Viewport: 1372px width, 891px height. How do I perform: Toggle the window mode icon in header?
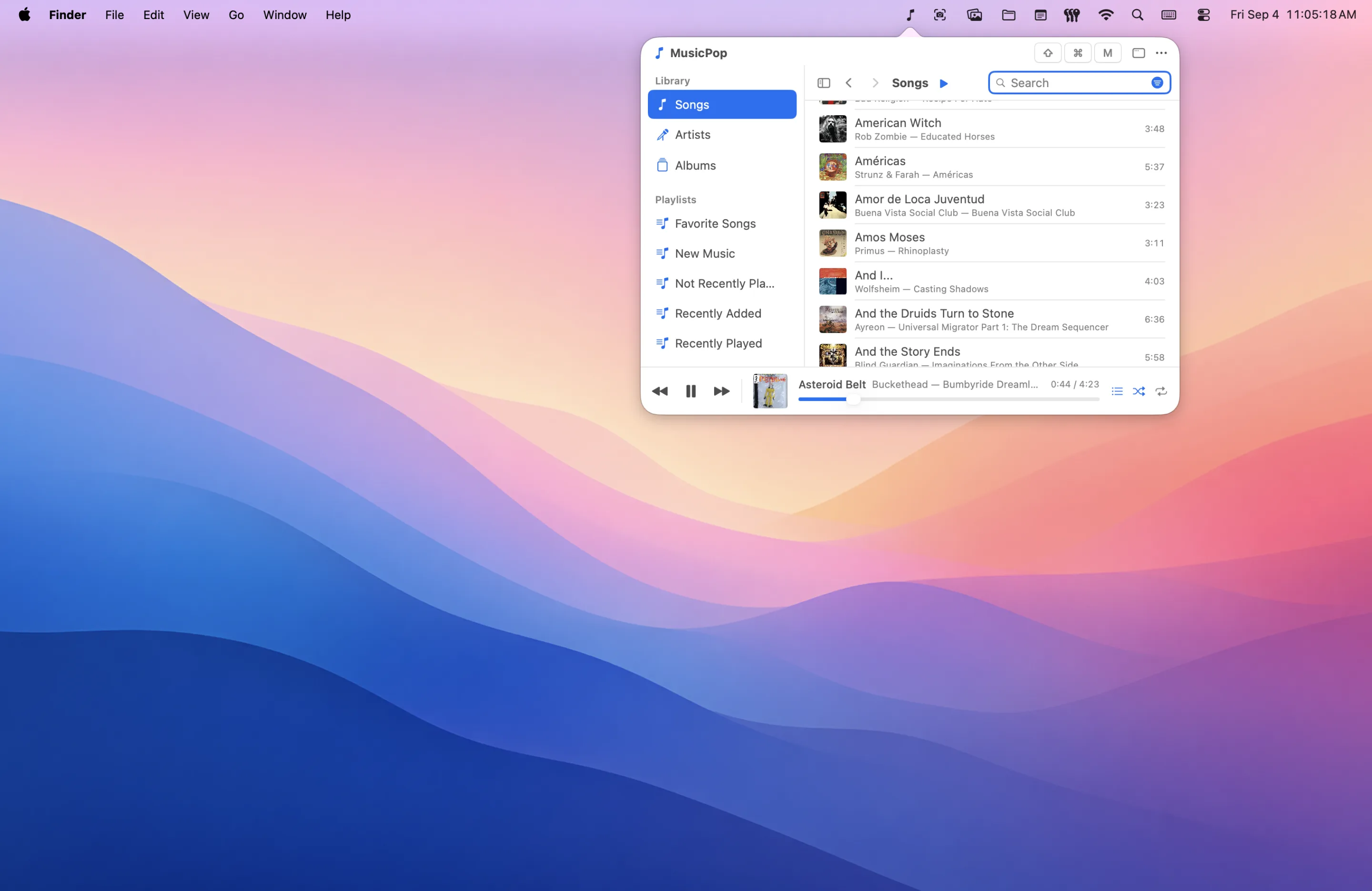coord(1139,53)
